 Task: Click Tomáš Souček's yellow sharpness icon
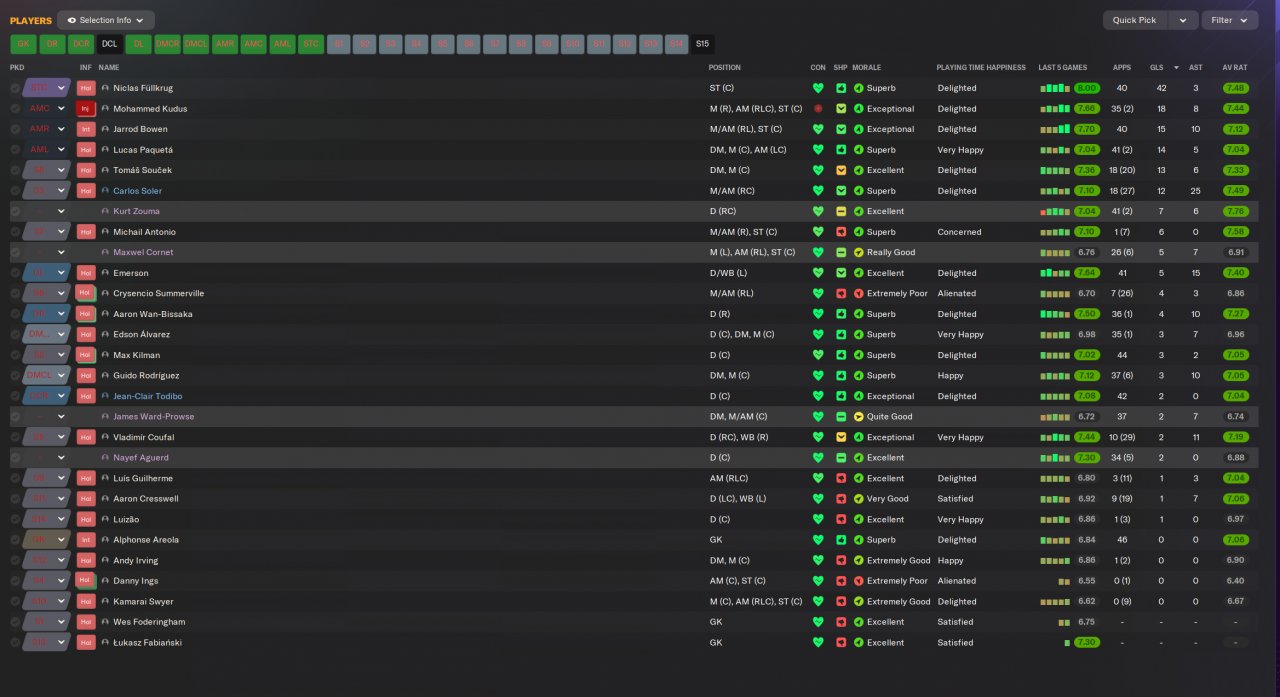841,170
